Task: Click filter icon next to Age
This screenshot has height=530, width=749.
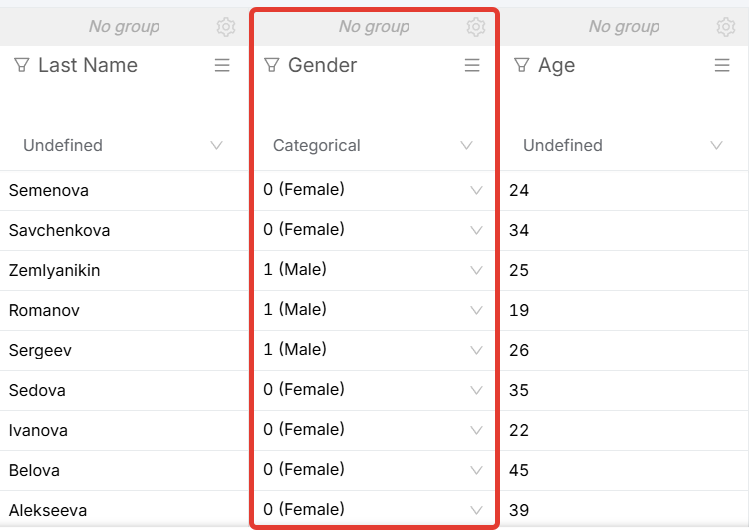Action: pos(521,65)
